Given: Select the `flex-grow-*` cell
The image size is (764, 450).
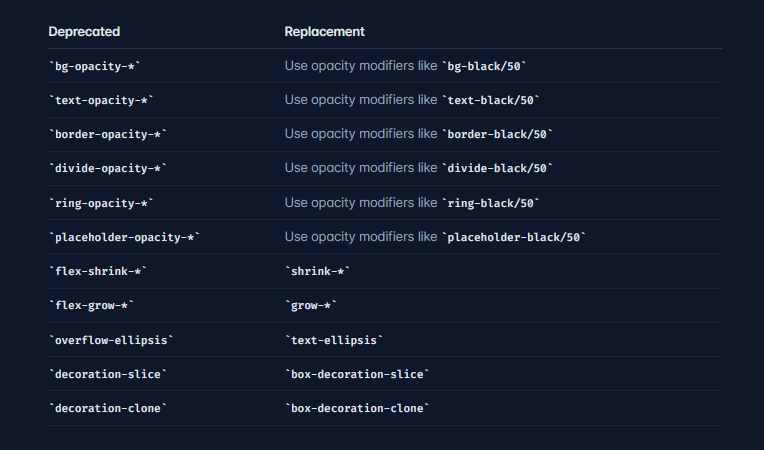Looking at the screenshot, I should [94, 305].
